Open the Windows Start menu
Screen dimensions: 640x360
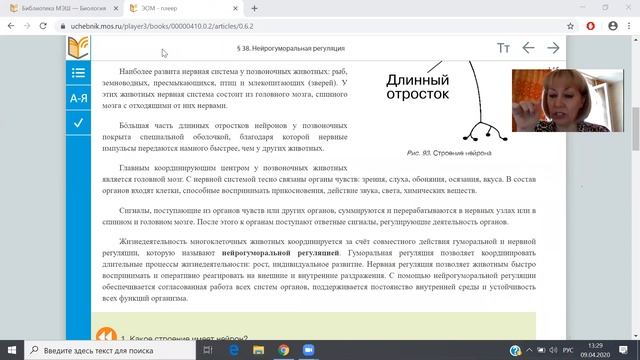12,350
